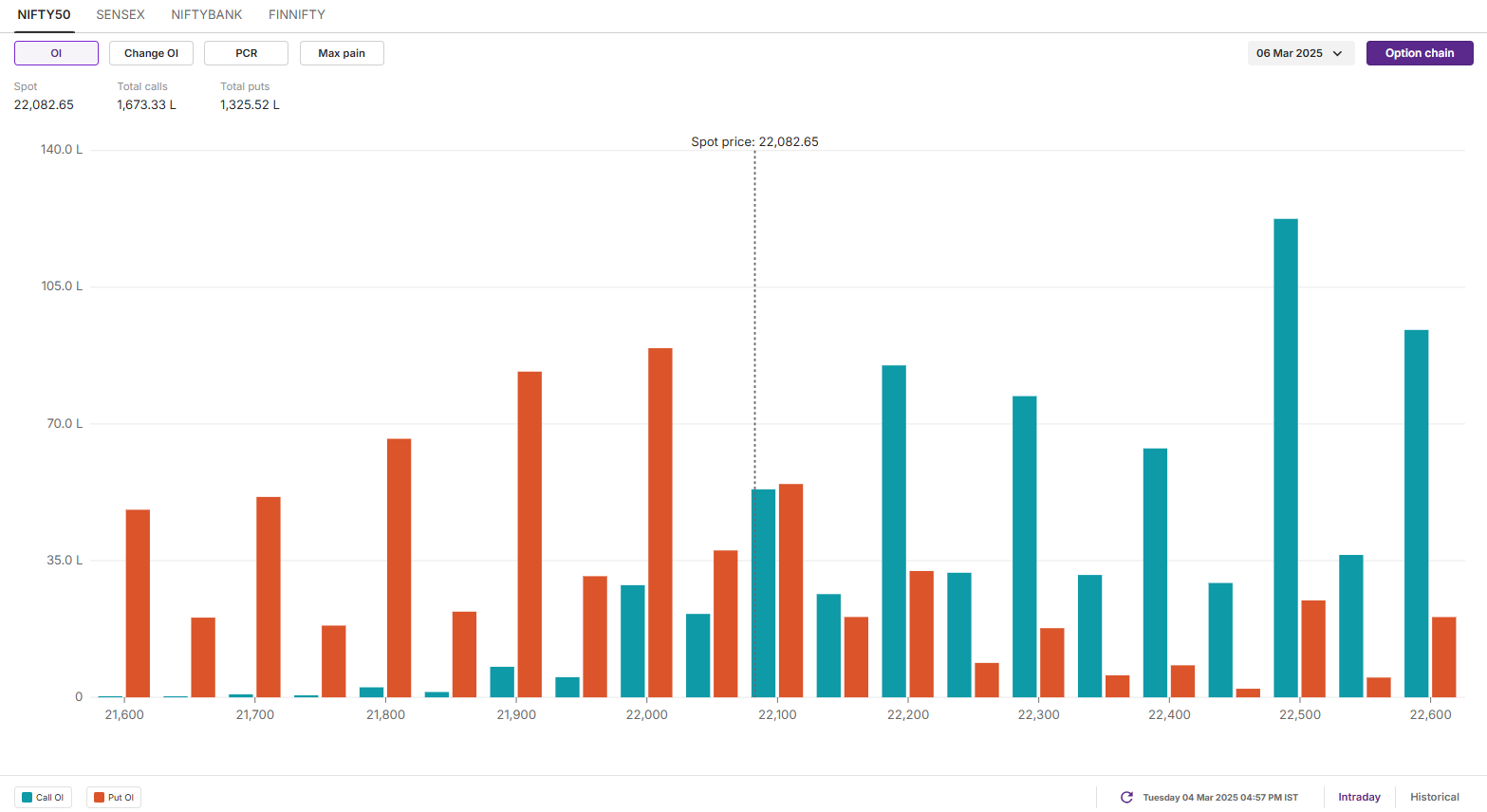Click the Spot price 22,082.65 label
The image size is (1487, 812).
(754, 142)
